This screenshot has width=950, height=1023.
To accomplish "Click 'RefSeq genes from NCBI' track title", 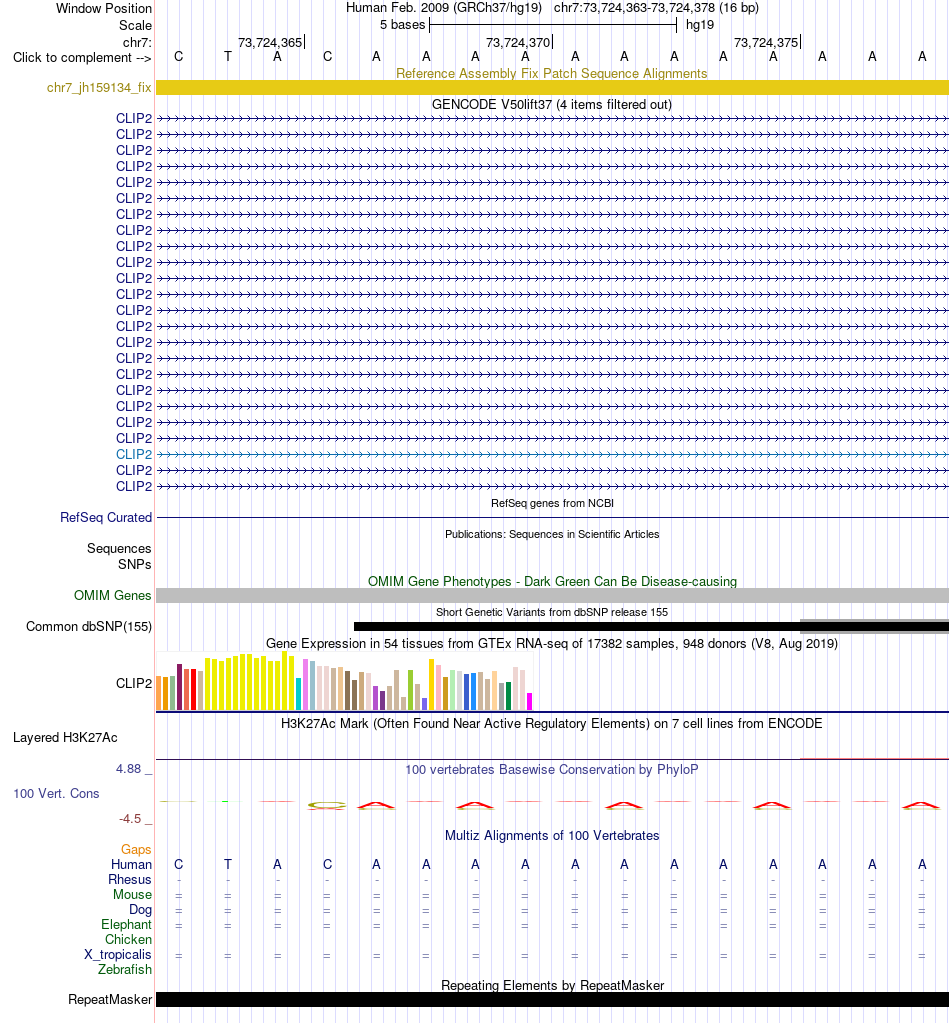I will (x=552, y=503).
